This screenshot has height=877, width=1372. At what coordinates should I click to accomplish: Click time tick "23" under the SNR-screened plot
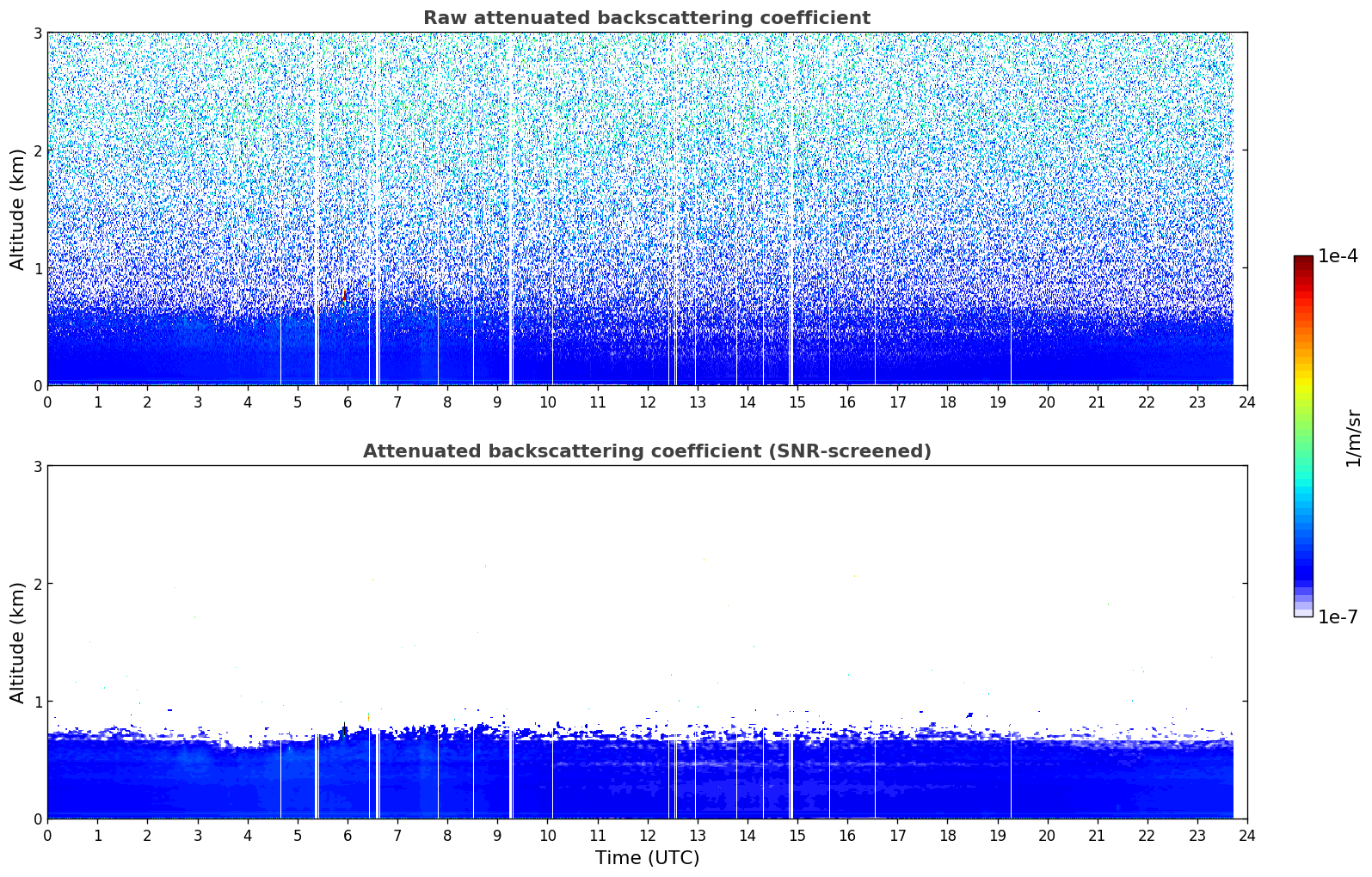(1197, 835)
